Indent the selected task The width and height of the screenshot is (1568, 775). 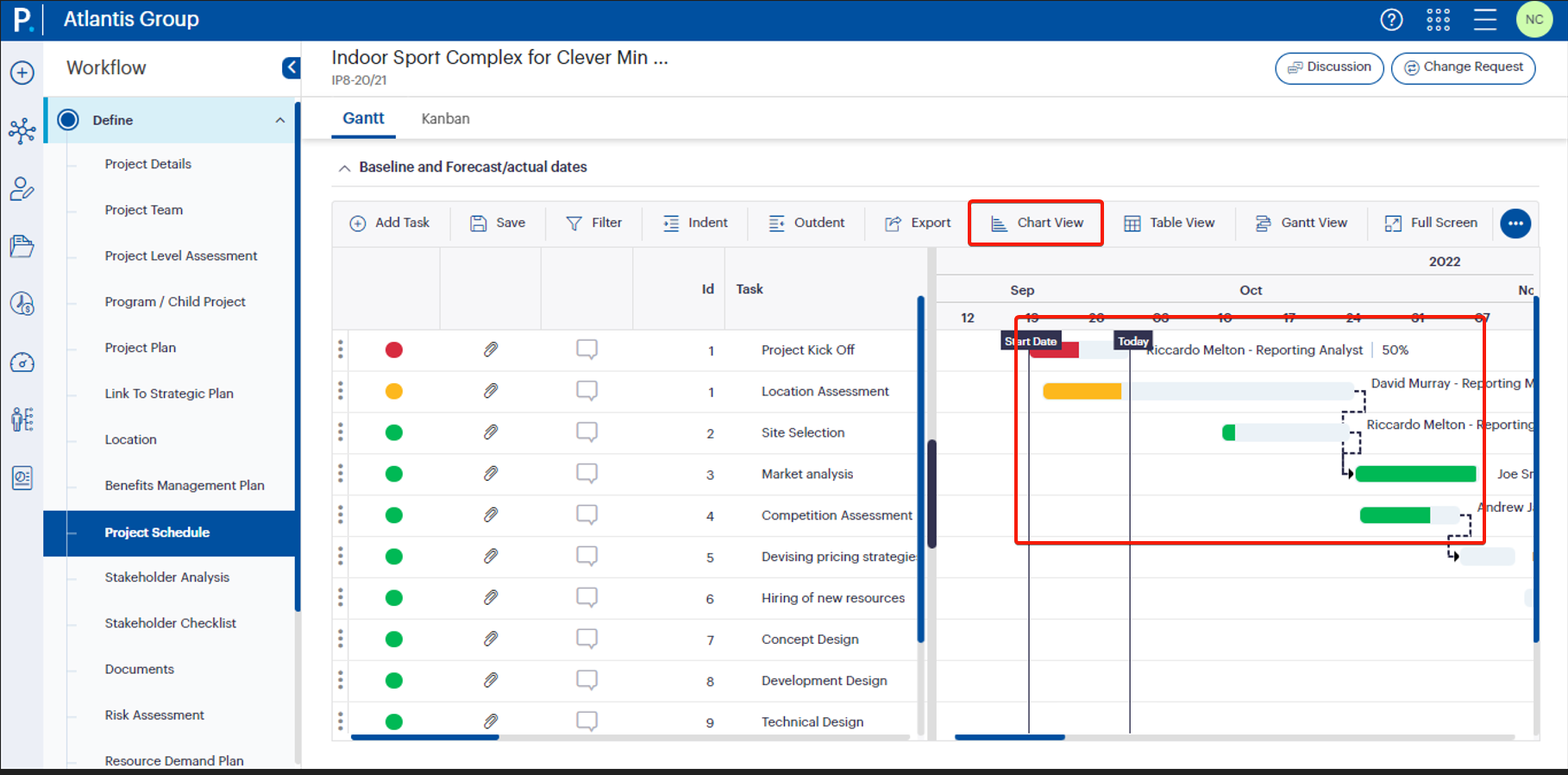tap(695, 223)
